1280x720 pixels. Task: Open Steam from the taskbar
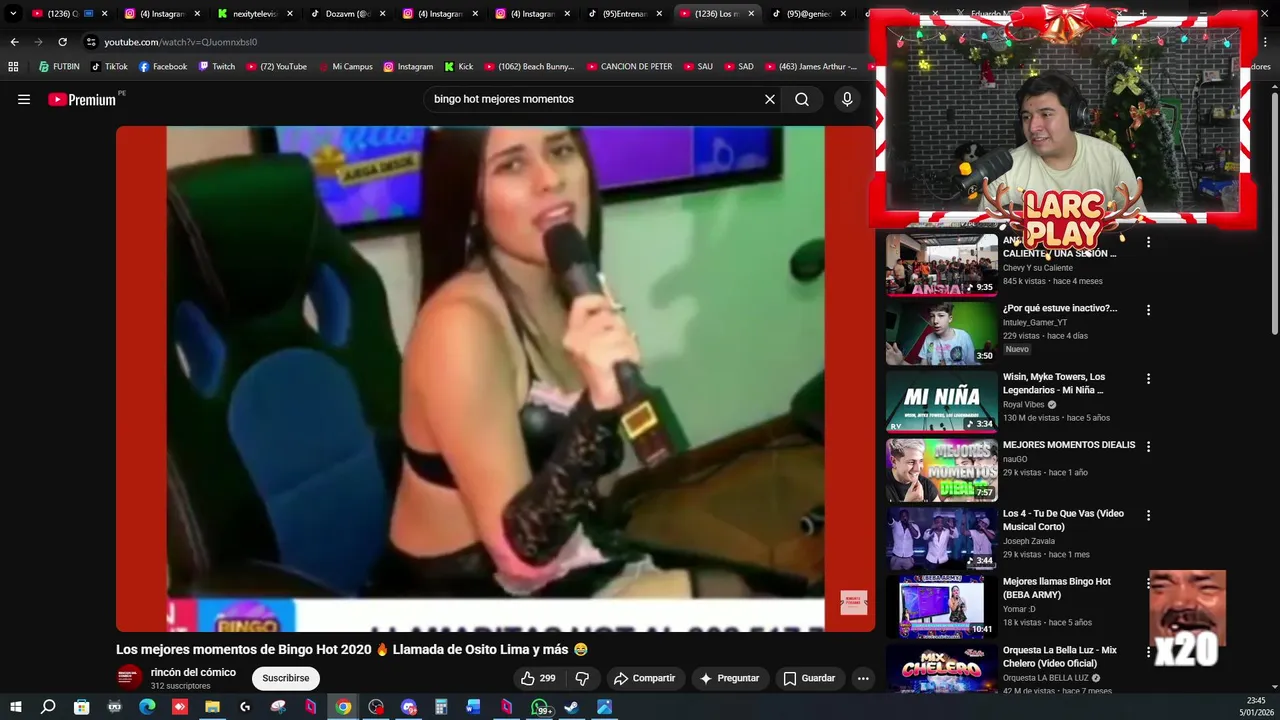pos(571,707)
